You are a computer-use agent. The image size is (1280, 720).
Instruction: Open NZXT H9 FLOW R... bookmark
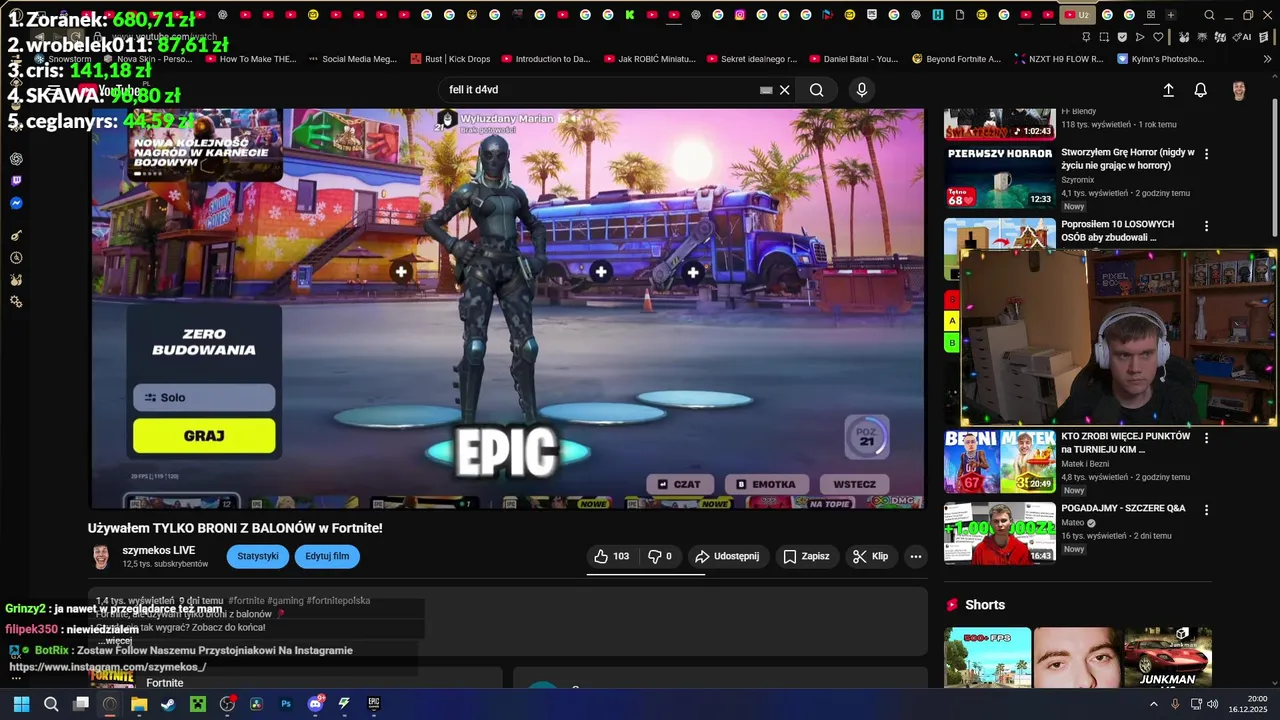[1058, 59]
